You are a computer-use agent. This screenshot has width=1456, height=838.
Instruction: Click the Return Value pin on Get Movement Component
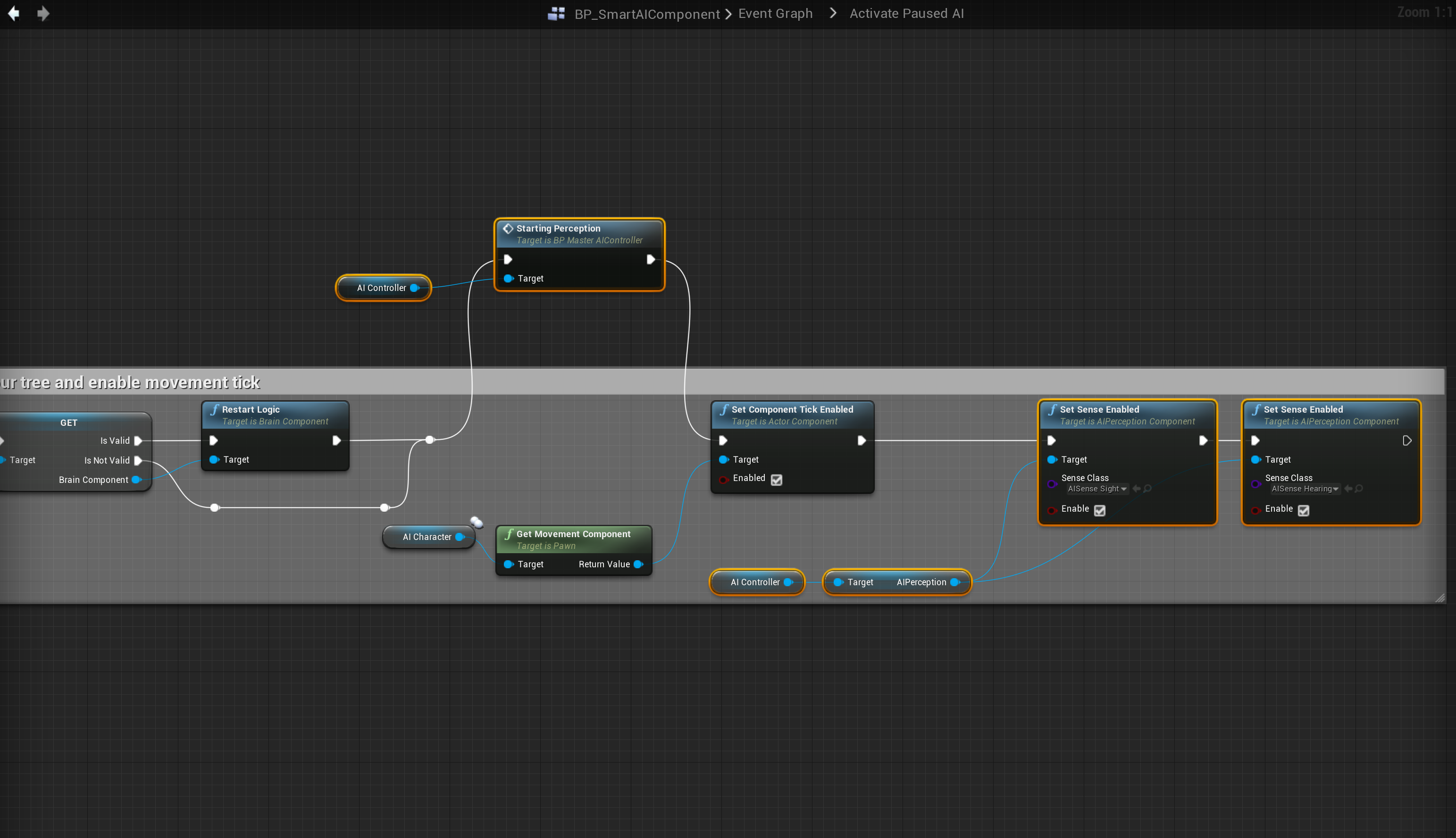click(638, 564)
